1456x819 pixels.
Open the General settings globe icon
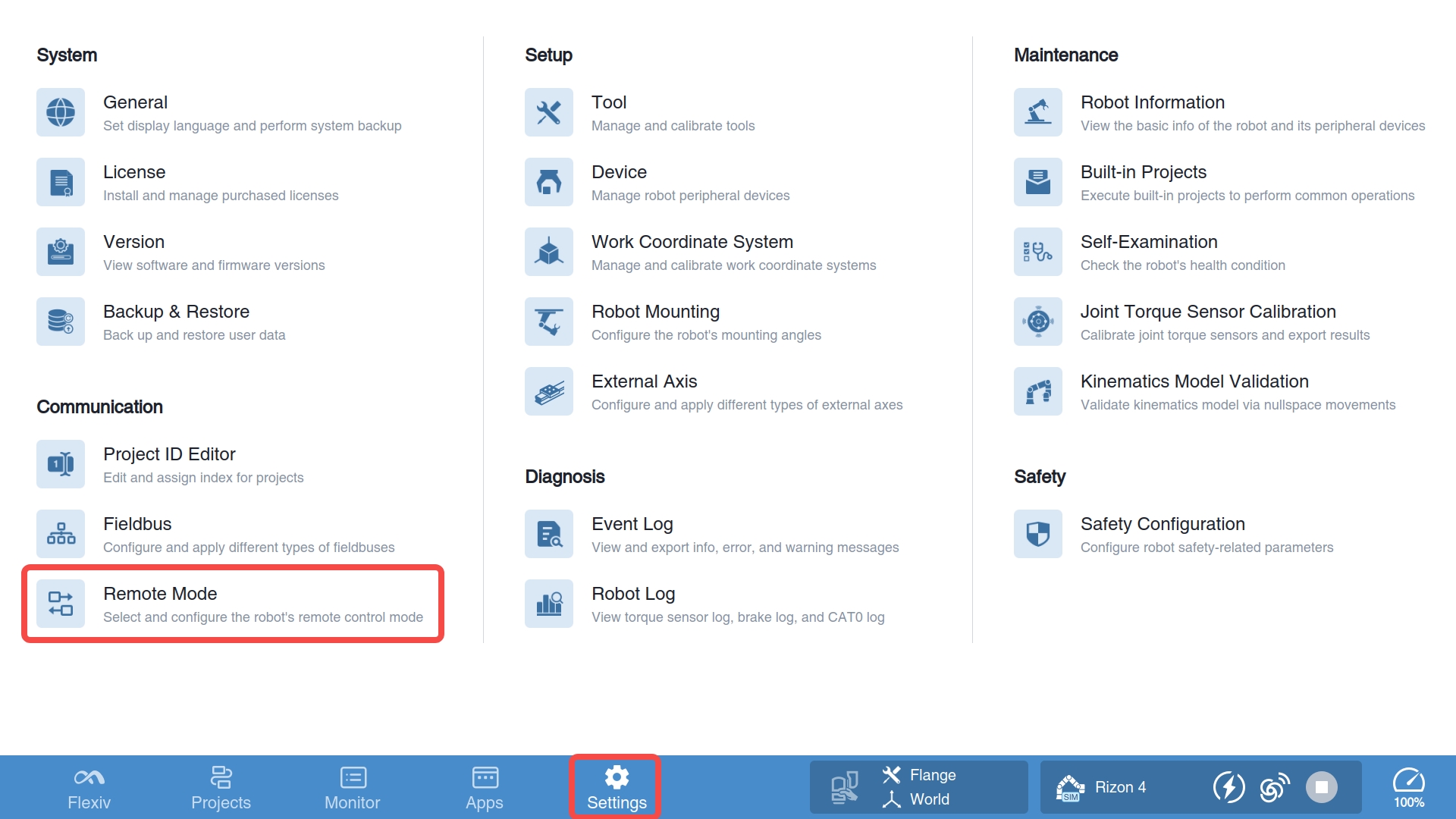click(x=61, y=112)
